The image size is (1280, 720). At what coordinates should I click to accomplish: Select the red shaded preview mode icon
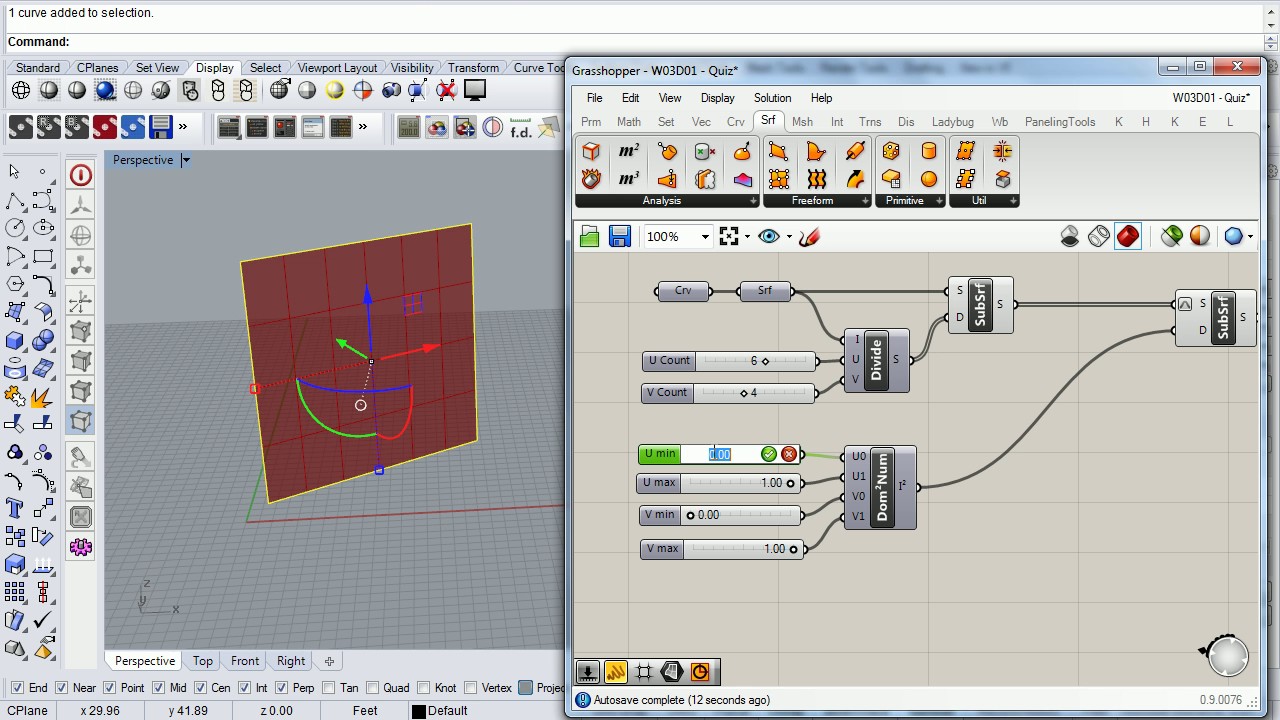pos(1128,236)
